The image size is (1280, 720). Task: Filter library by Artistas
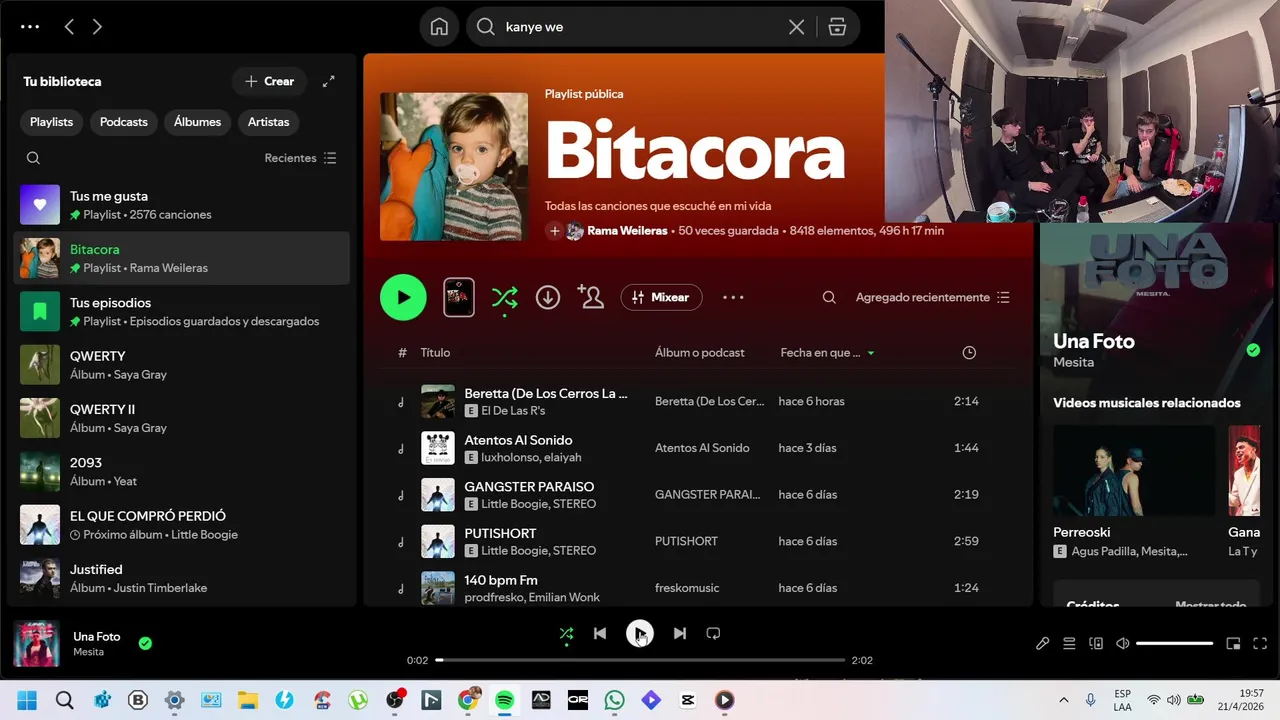coord(268,122)
